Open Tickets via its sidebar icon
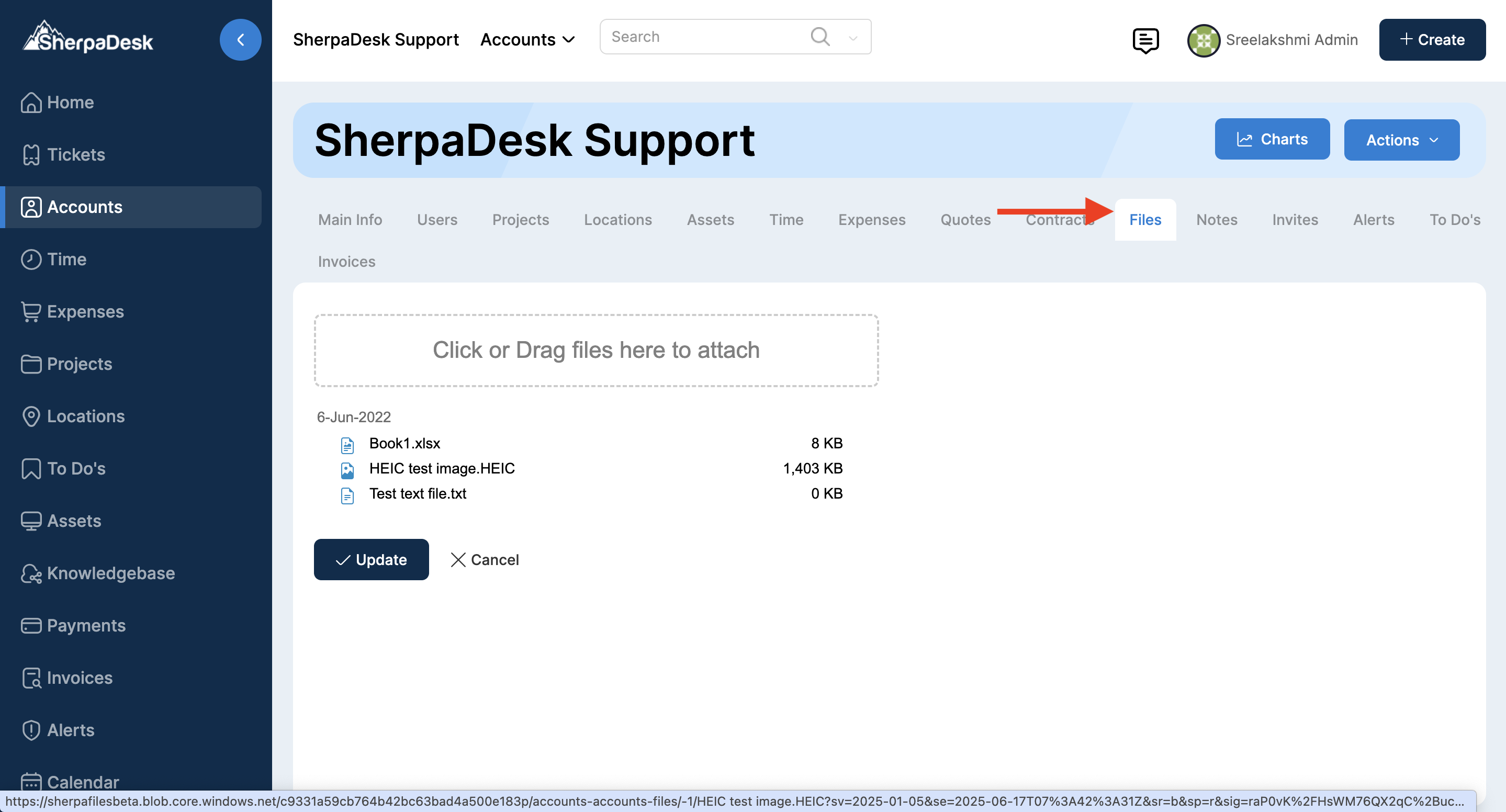 31,155
